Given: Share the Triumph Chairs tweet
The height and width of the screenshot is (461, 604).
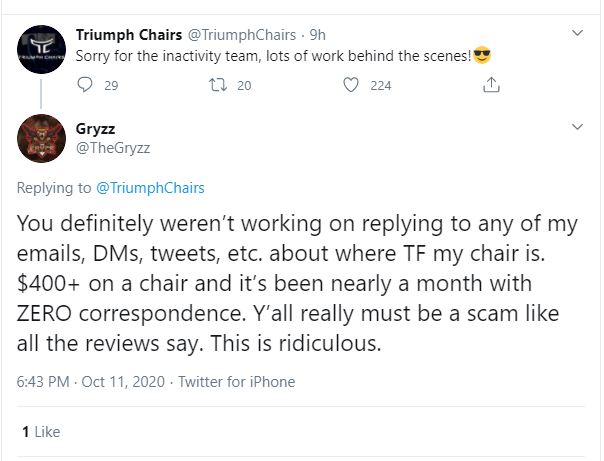Looking at the screenshot, I should [x=491, y=85].
